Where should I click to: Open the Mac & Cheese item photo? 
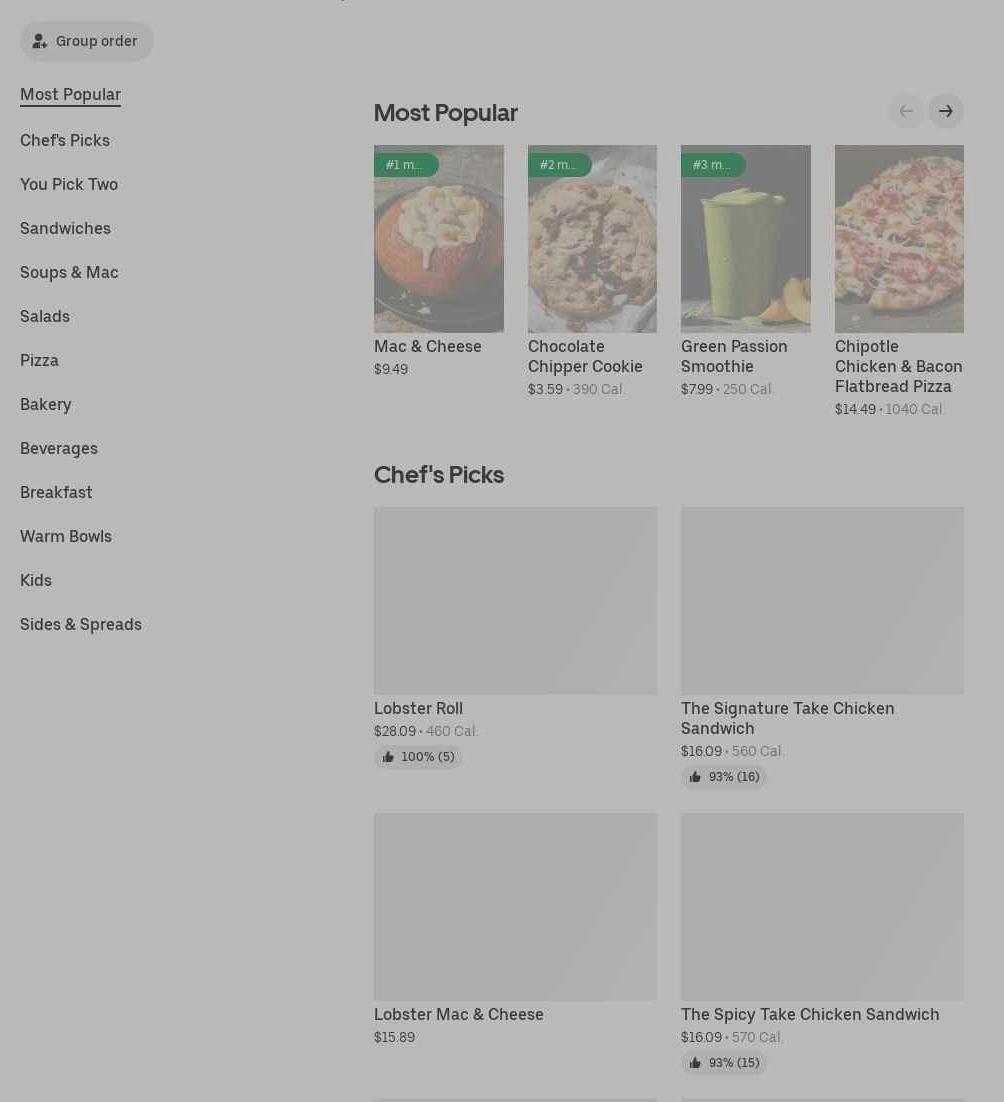point(439,250)
